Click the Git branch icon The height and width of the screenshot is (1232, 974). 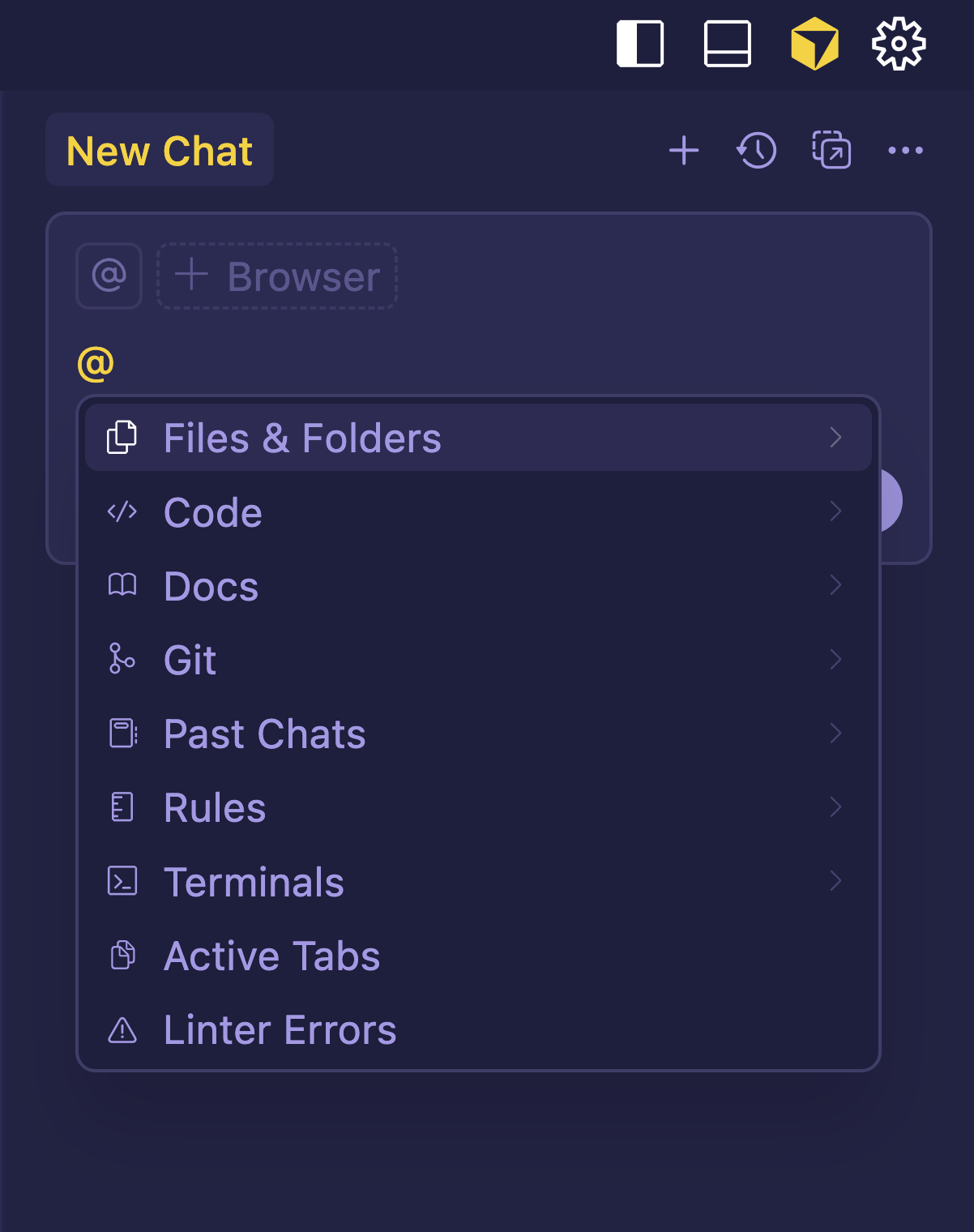pyautogui.click(x=122, y=659)
